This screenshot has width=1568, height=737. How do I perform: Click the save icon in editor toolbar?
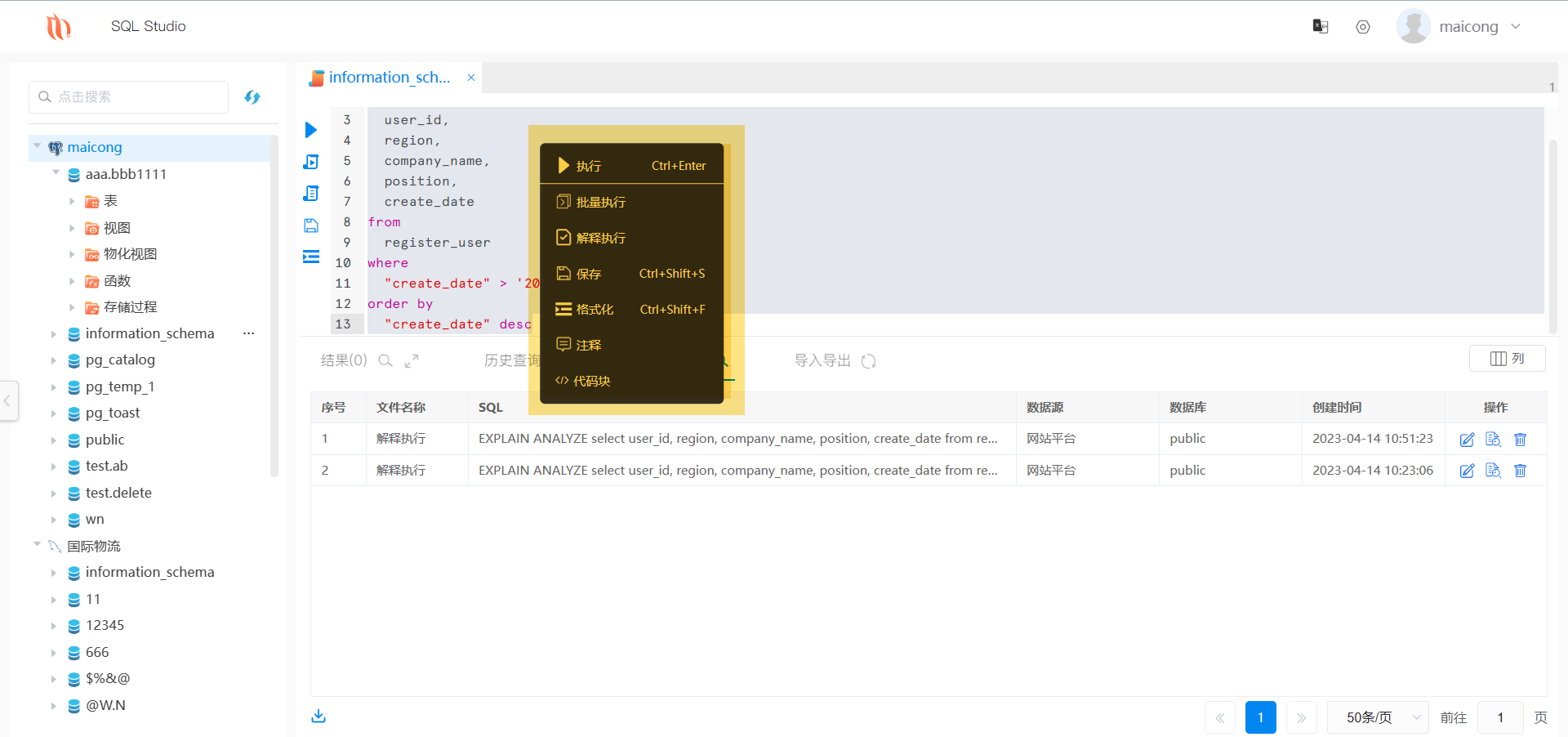click(310, 226)
